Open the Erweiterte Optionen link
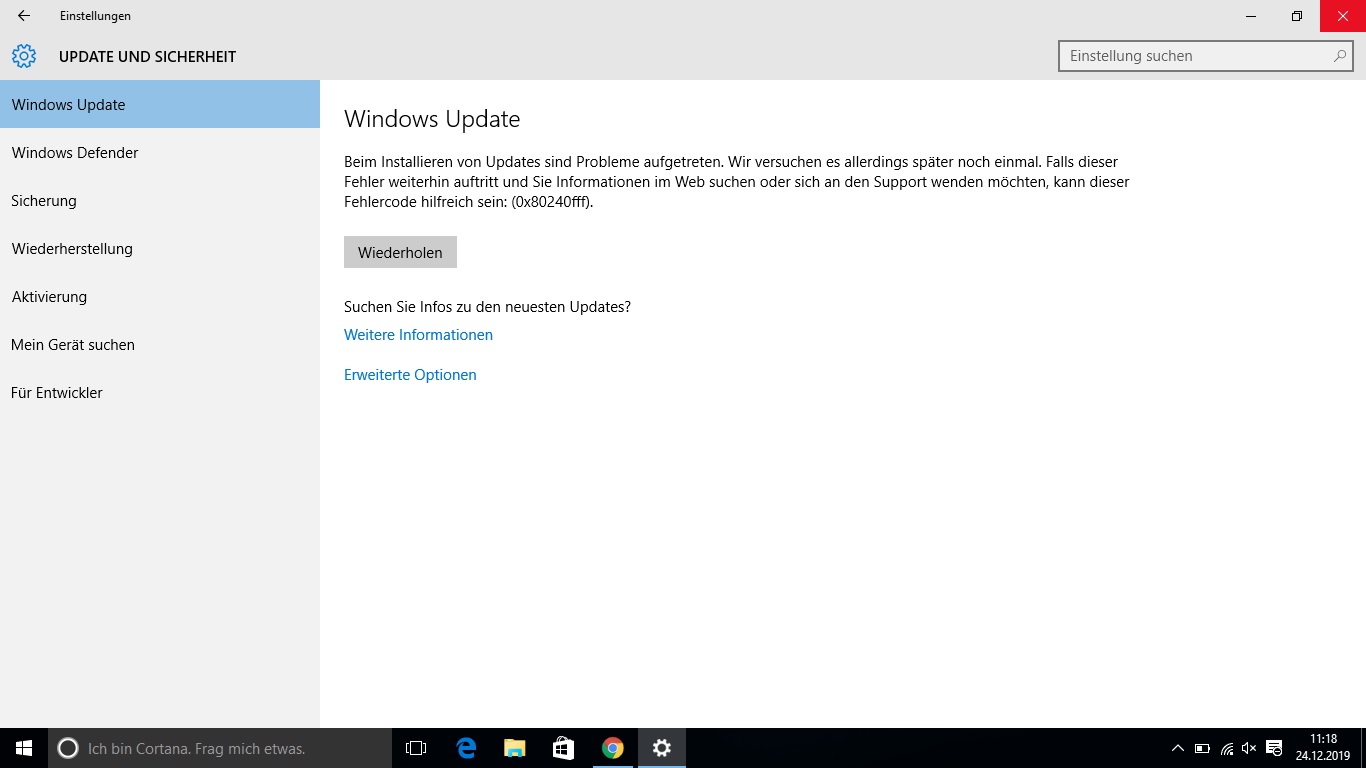Image resolution: width=1366 pixels, height=768 pixels. pyautogui.click(x=410, y=375)
